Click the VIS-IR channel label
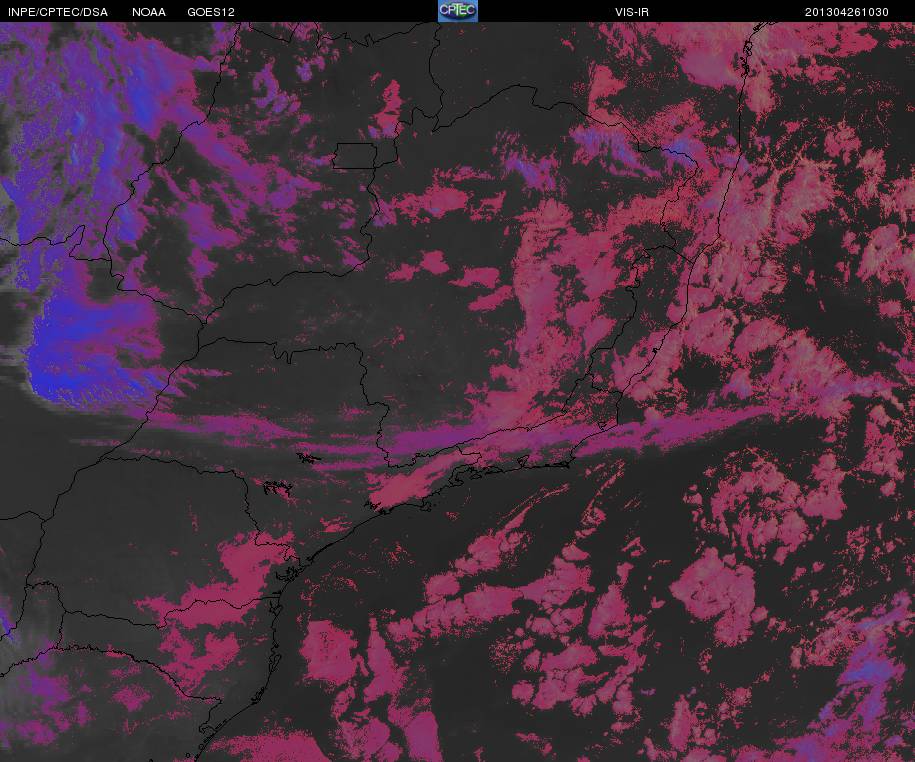The height and width of the screenshot is (762, 915). 632,12
